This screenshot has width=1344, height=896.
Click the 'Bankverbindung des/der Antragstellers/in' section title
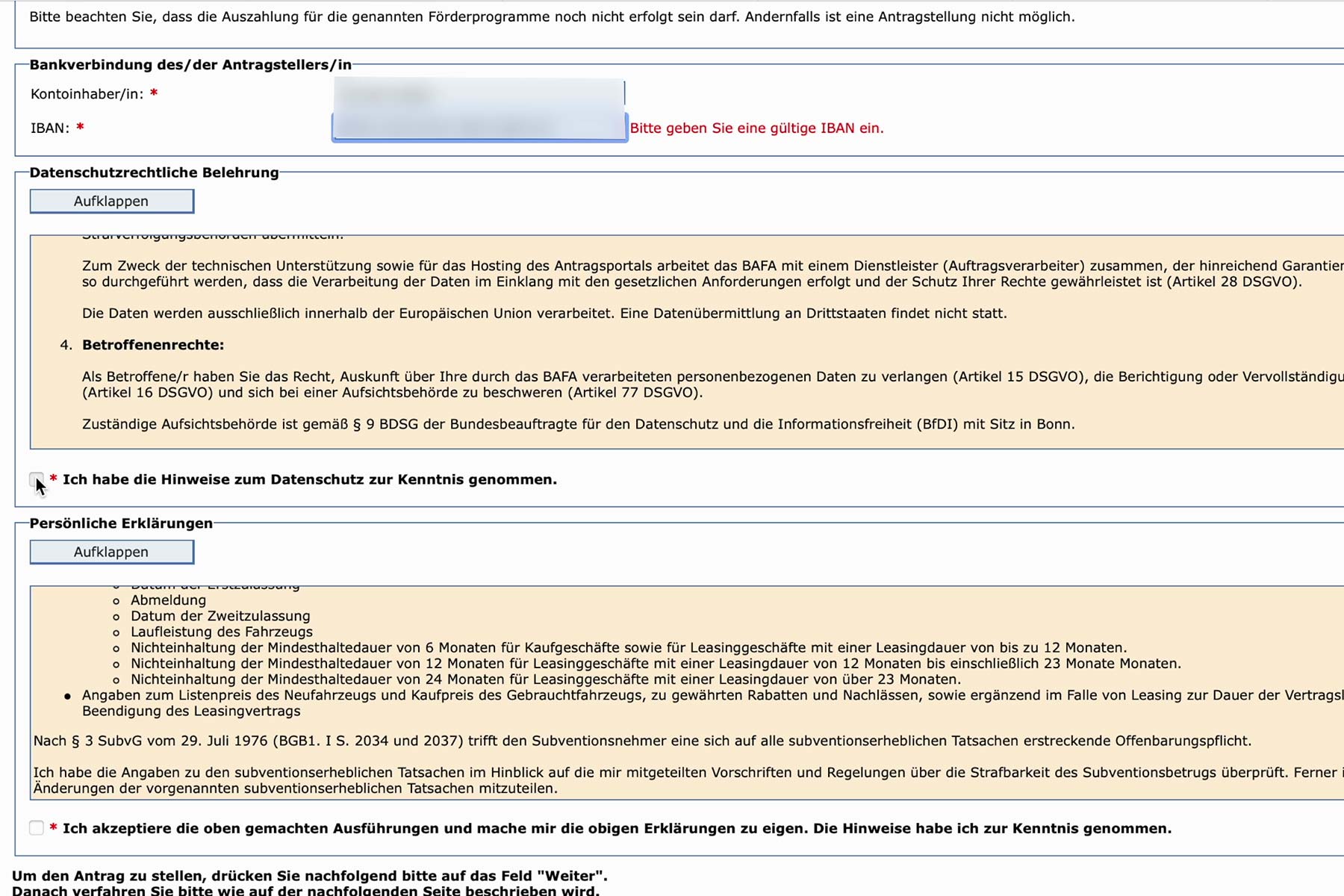coord(190,65)
